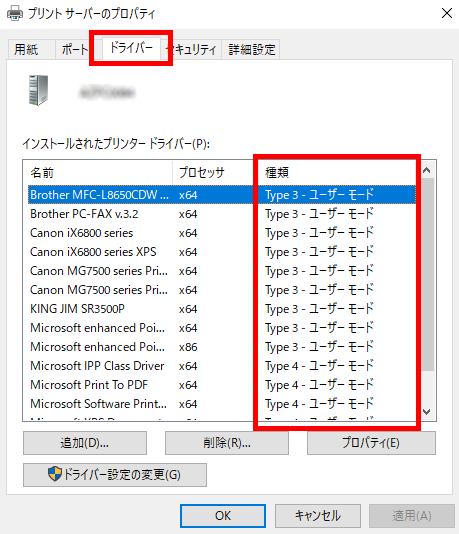Switch to the 詳細設定 tab

point(251,50)
